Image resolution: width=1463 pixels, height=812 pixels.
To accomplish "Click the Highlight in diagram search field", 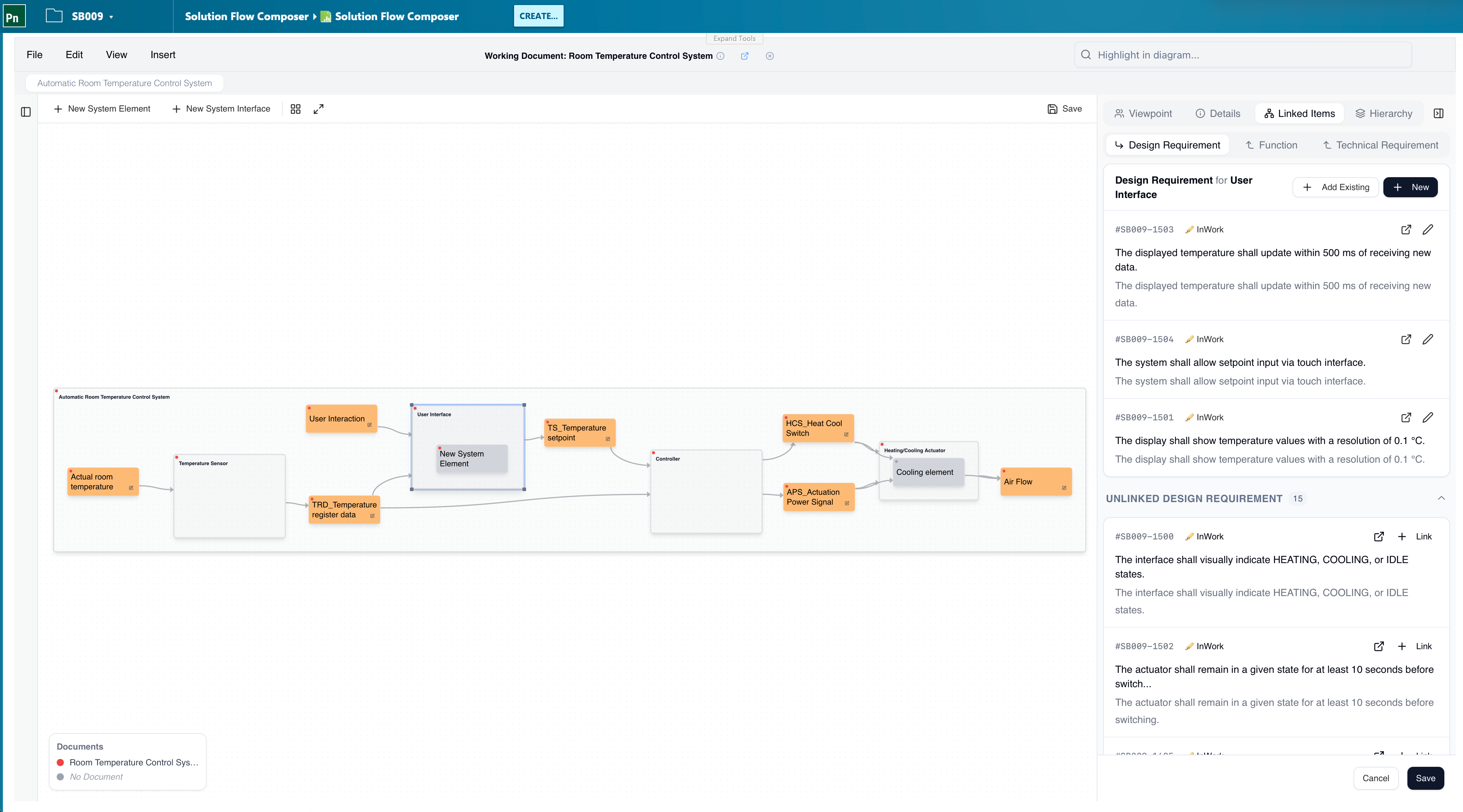I will pos(1243,55).
